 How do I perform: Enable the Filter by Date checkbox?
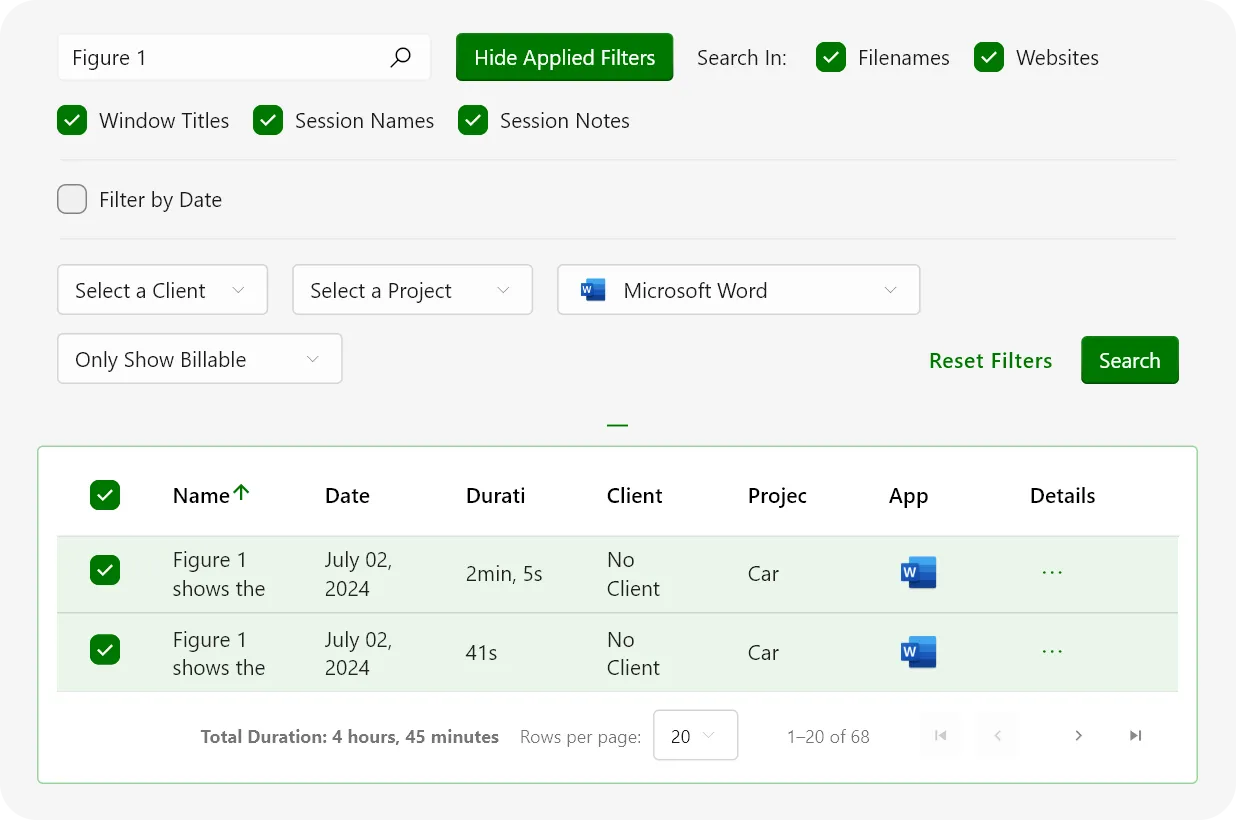pos(72,200)
